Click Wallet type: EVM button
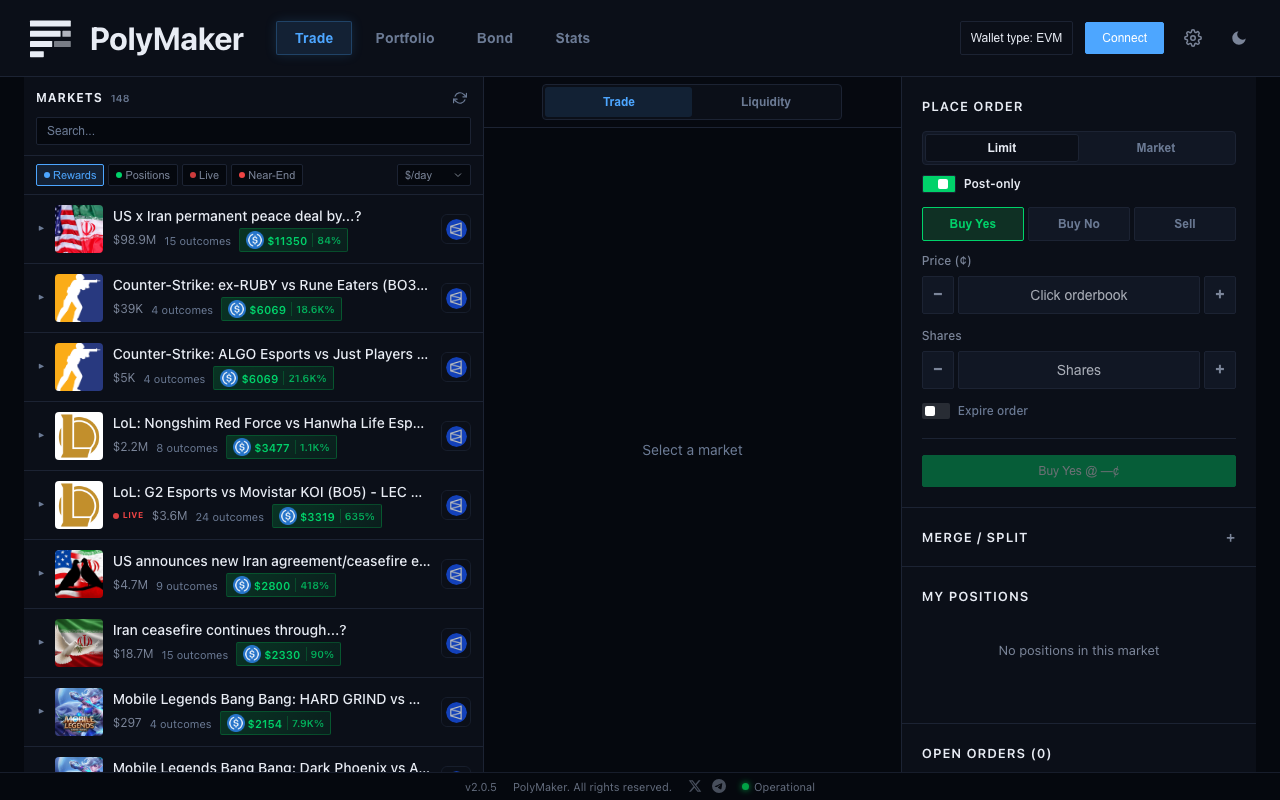1280x800 pixels. pos(1016,38)
